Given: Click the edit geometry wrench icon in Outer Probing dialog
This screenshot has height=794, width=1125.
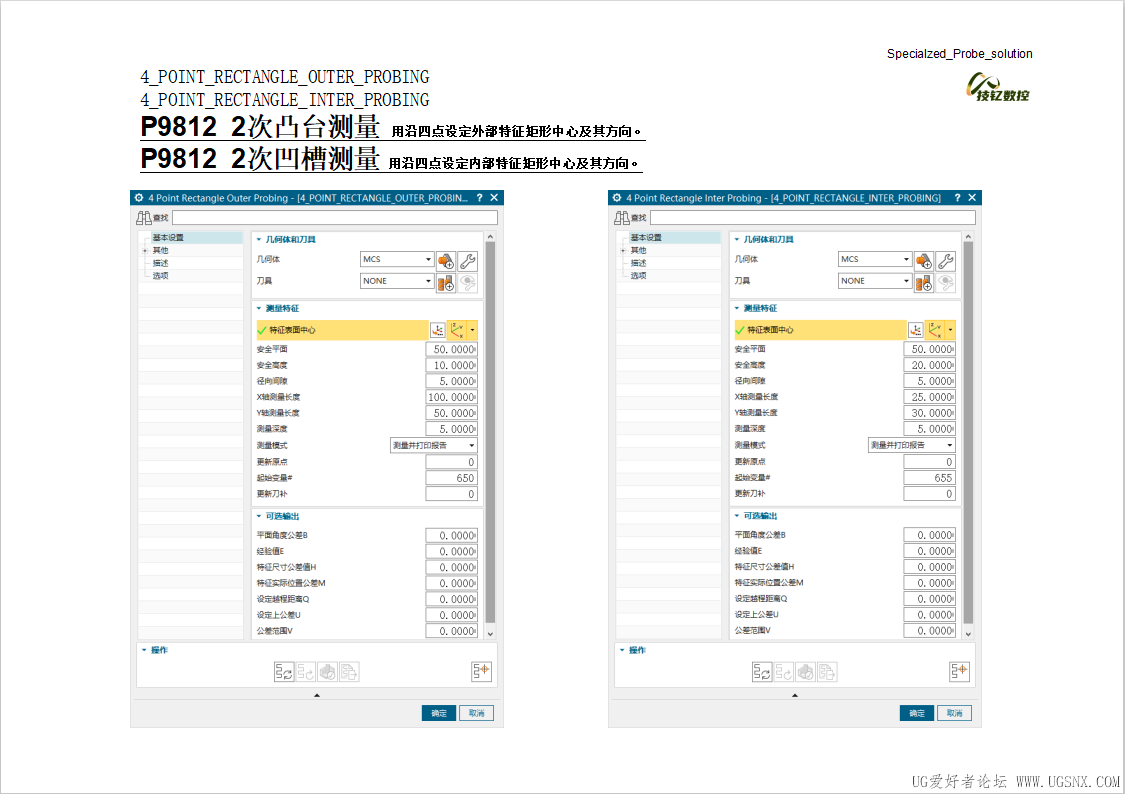Looking at the screenshot, I should 467,261.
